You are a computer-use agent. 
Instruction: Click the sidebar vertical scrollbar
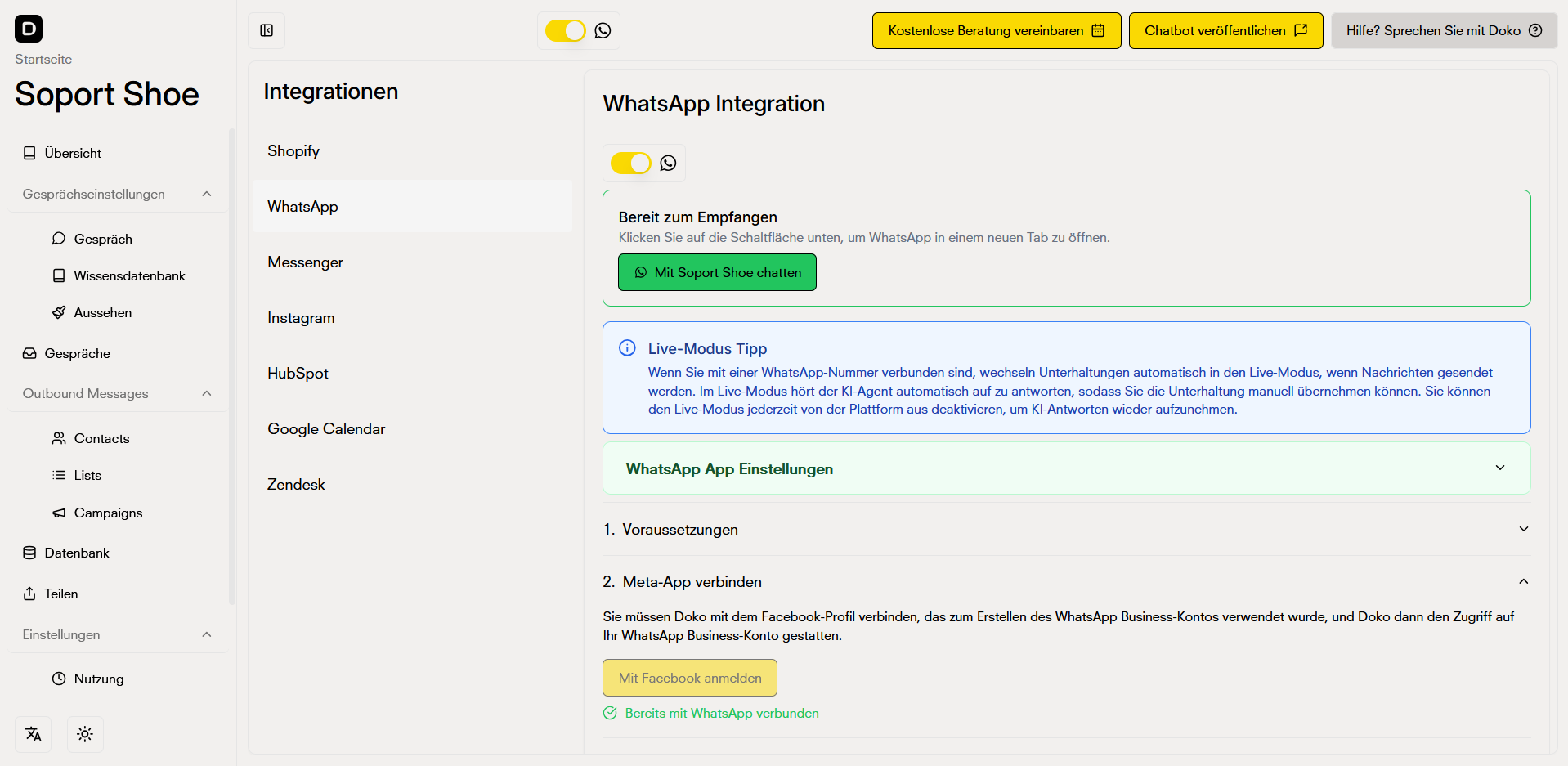232,365
